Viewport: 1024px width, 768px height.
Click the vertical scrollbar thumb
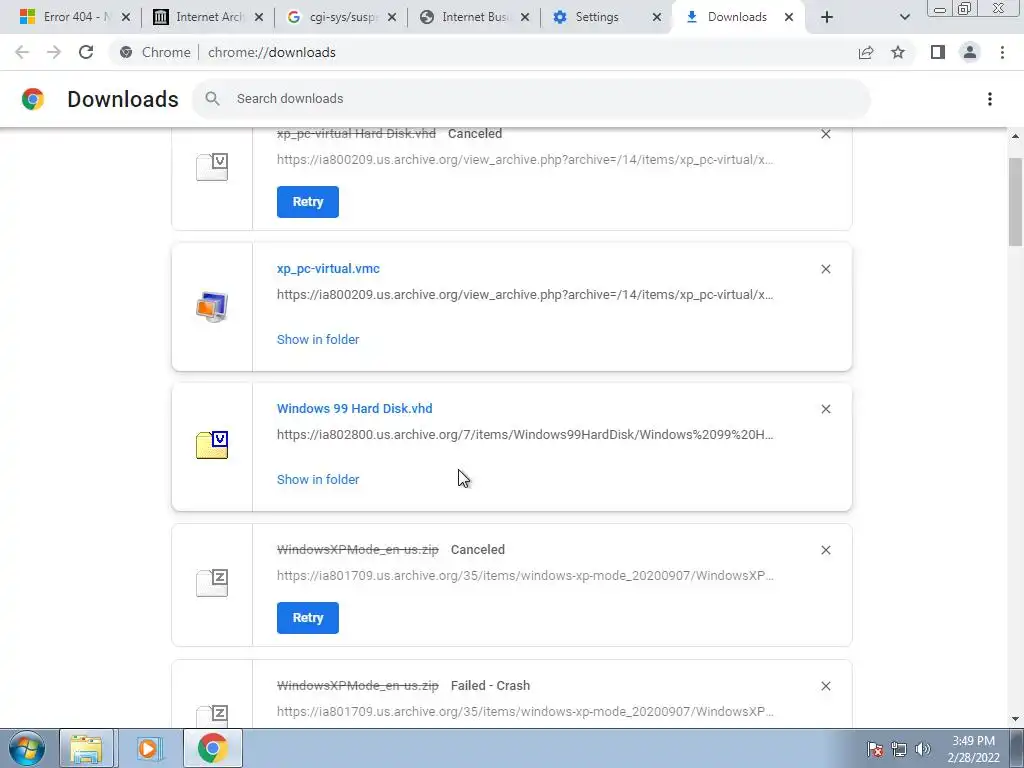[1016, 202]
